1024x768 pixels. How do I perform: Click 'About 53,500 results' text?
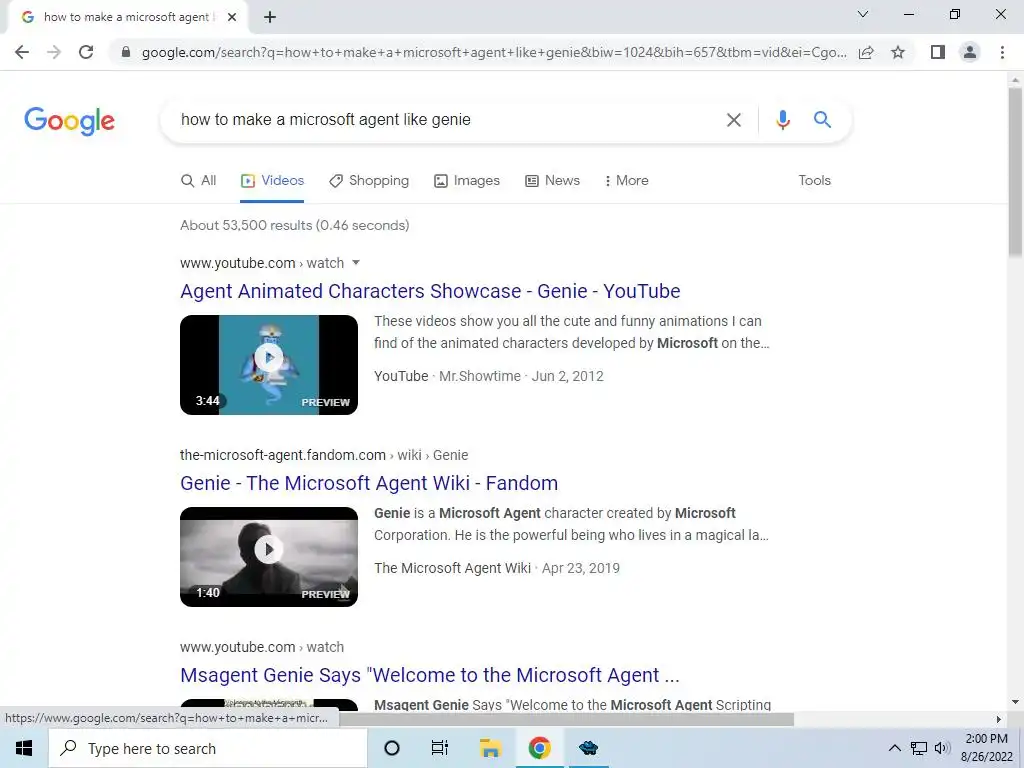295,225
